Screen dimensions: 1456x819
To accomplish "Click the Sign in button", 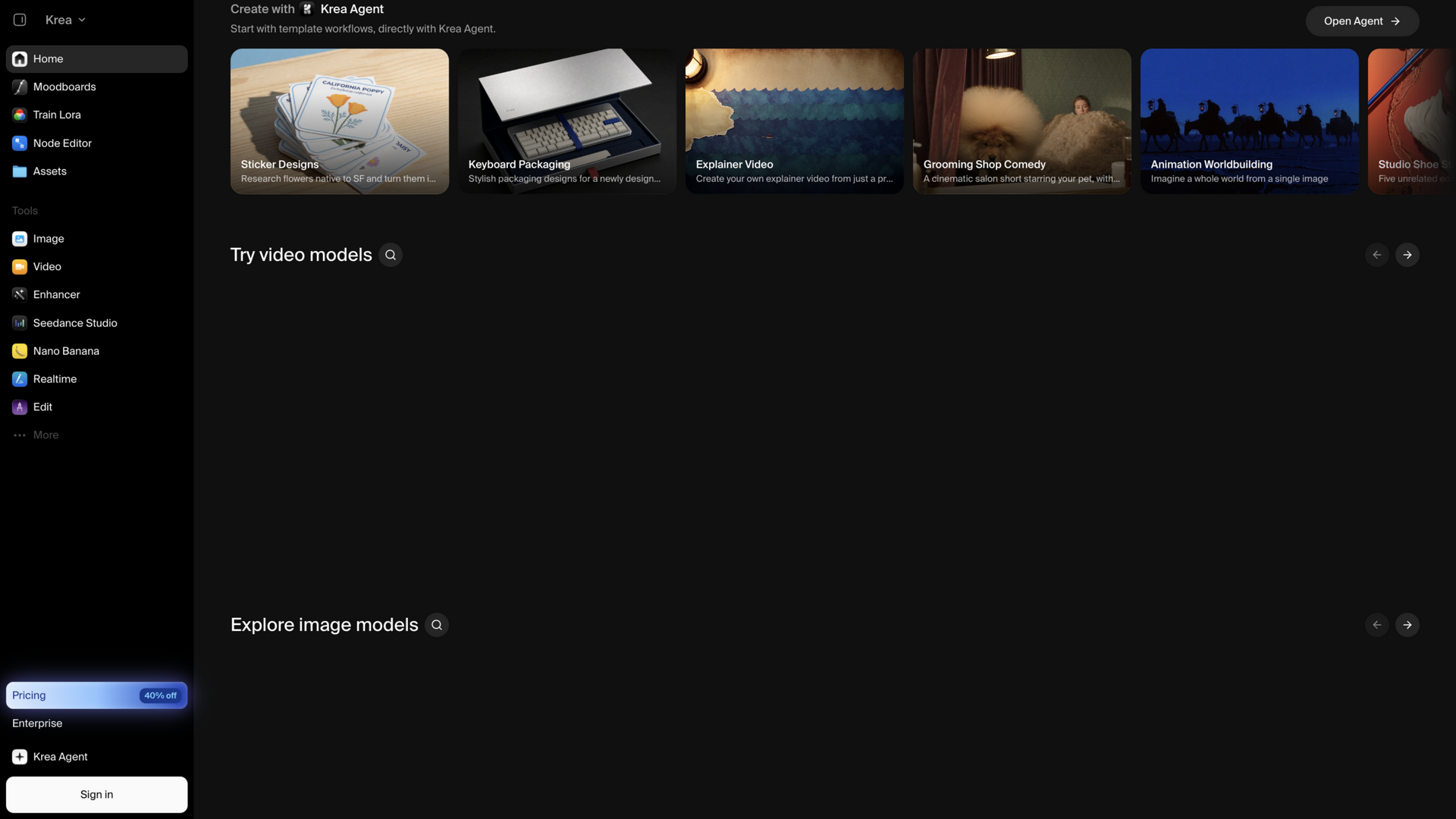I will [96, 795].
